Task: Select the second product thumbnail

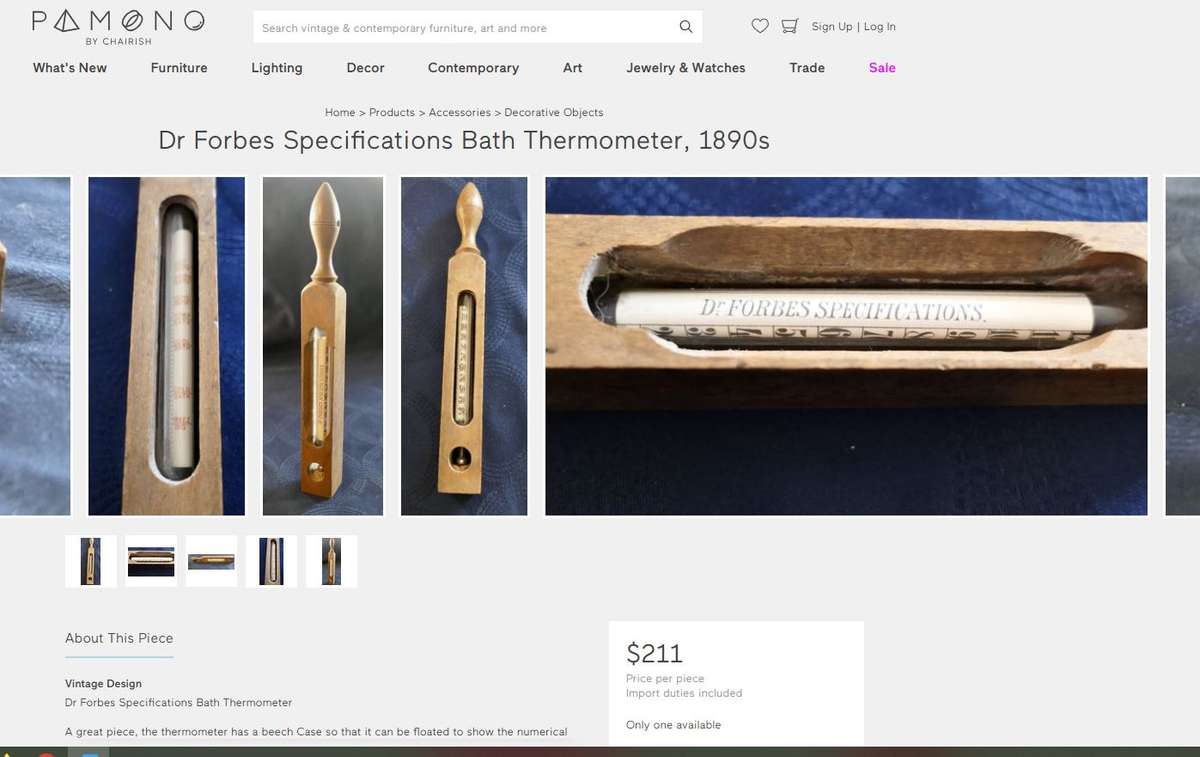Action: tap(151, 561)
